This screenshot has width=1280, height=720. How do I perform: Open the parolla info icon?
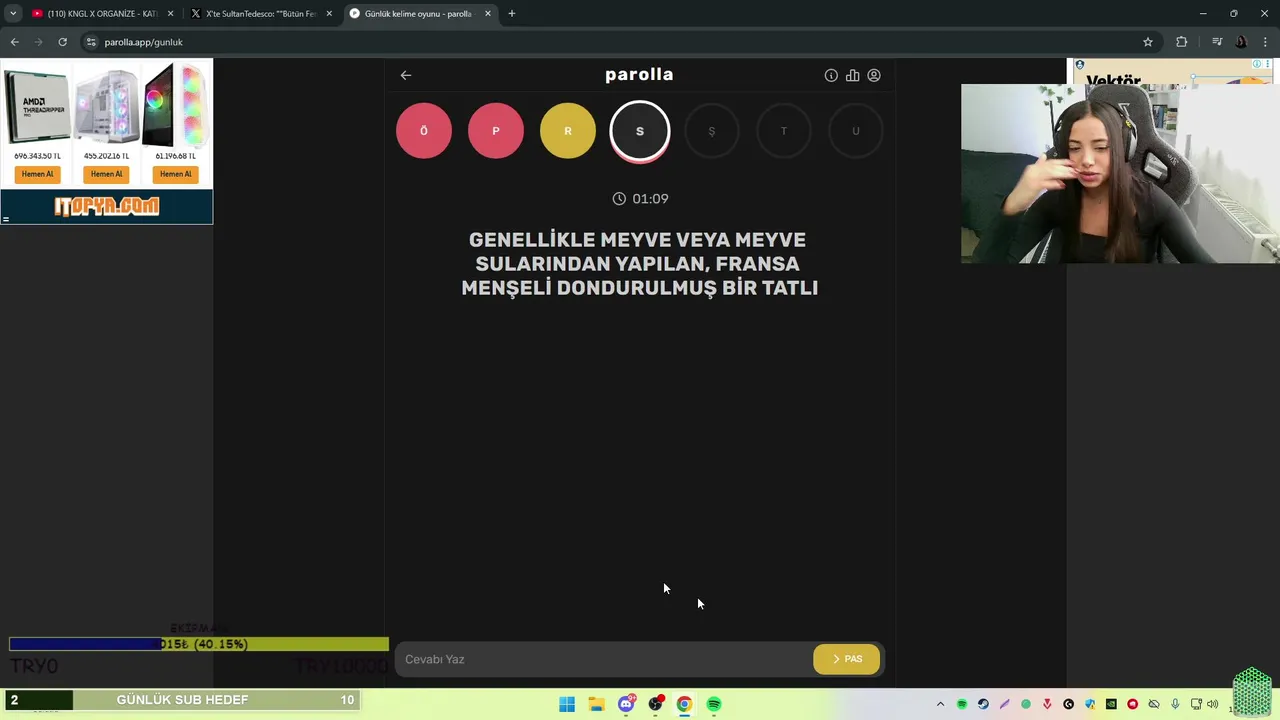click(x=831, y=75)
